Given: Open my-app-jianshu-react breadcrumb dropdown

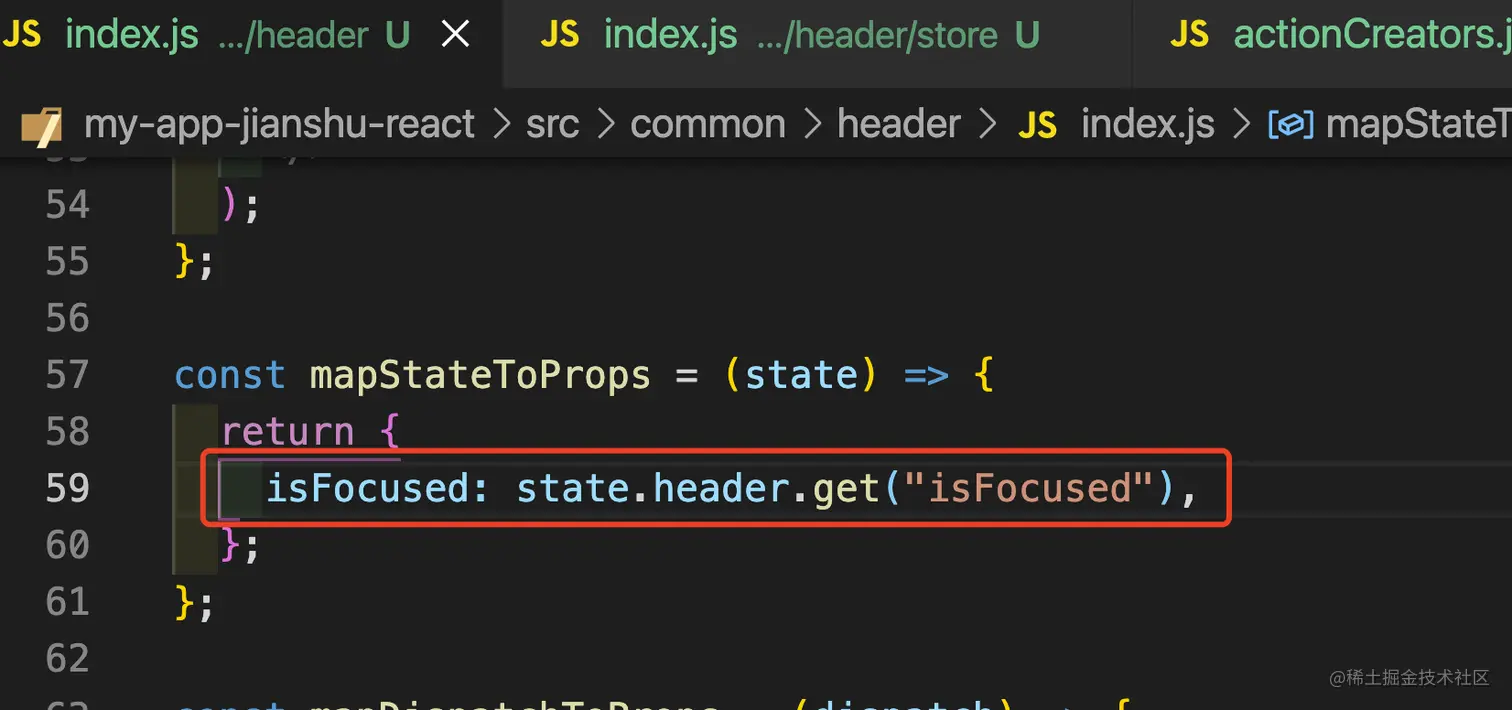Looking at the screenshot, I should pyautogui.click(x=280, y=125).
